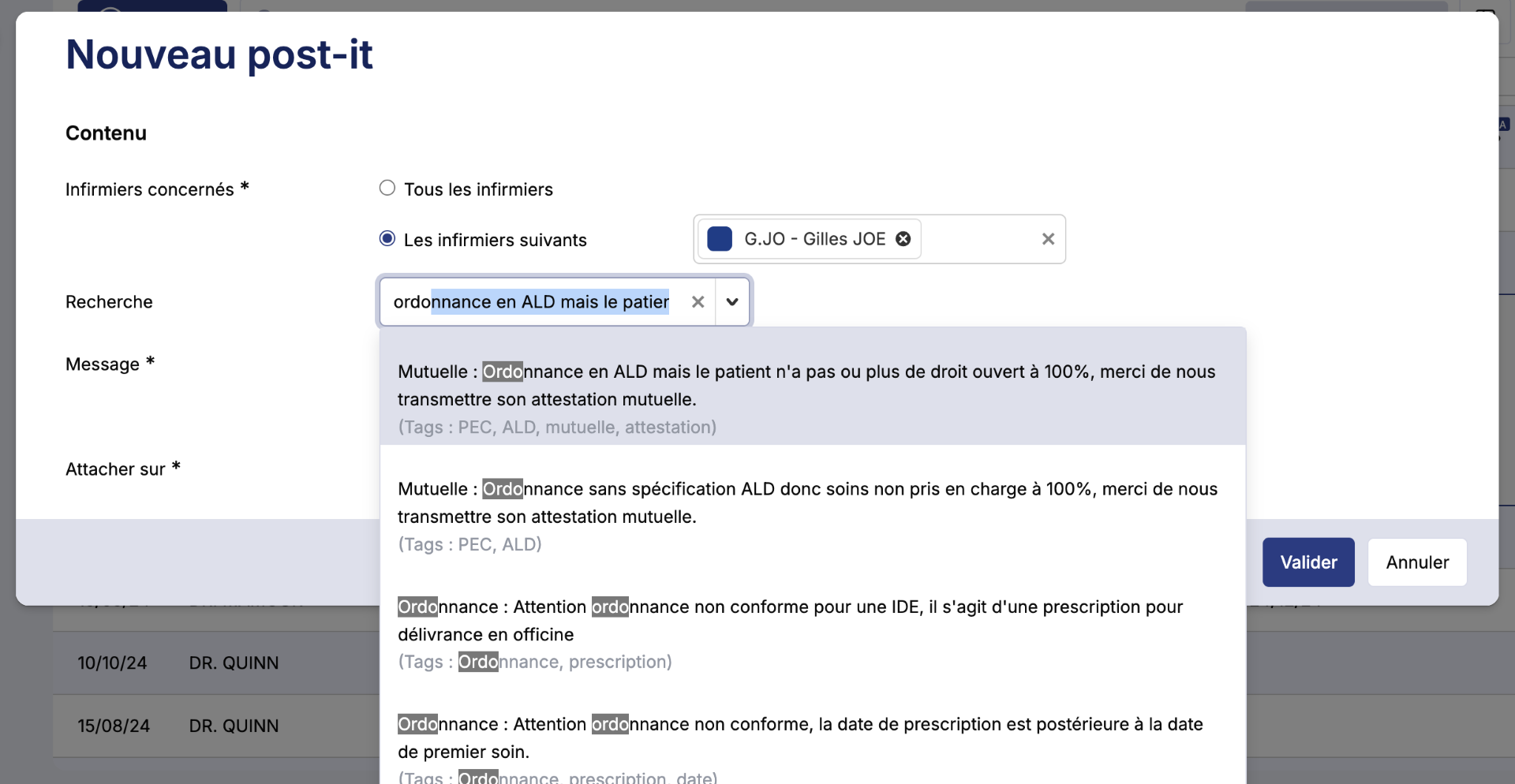Remove the G.JO - Gilles JOE tag
Image resolution: width=1515 pixels, height=784 pixels.
point(903,239)
